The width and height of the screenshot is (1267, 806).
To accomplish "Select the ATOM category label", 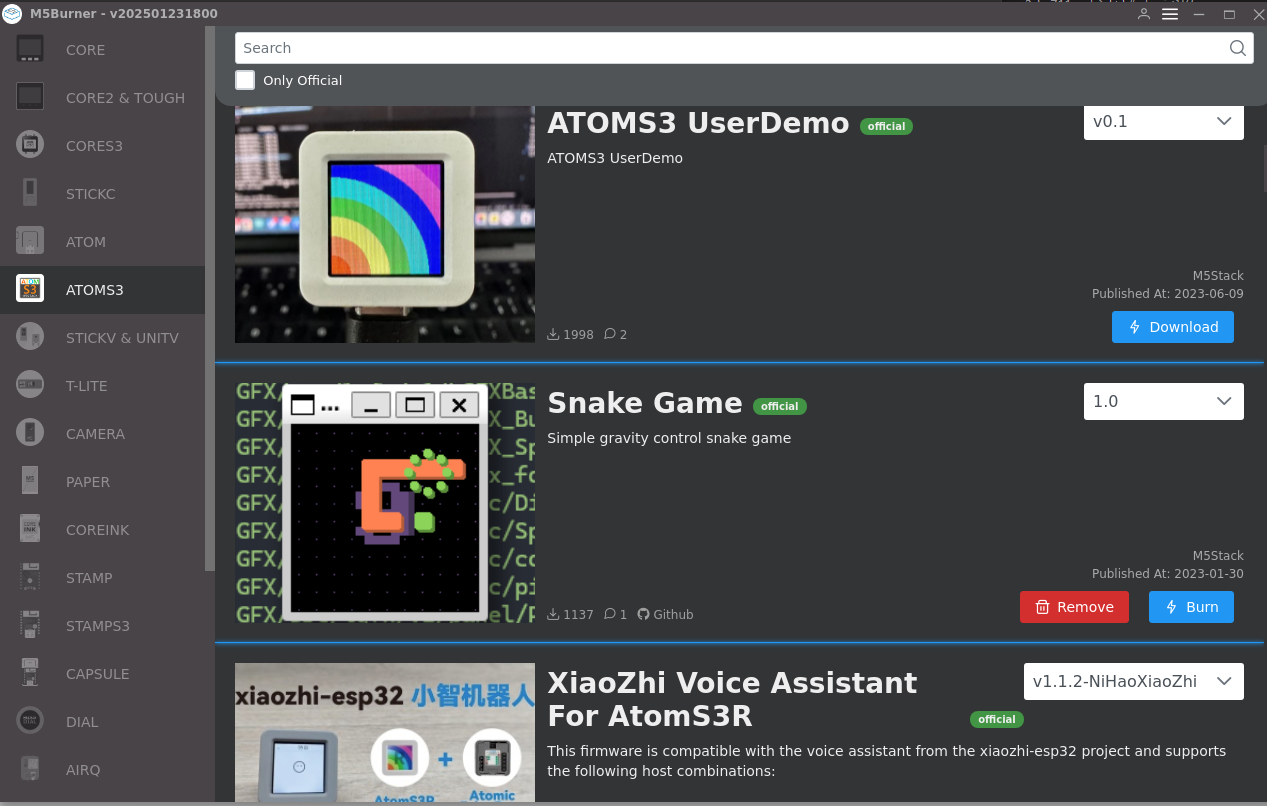I will [x=86, y=242].
